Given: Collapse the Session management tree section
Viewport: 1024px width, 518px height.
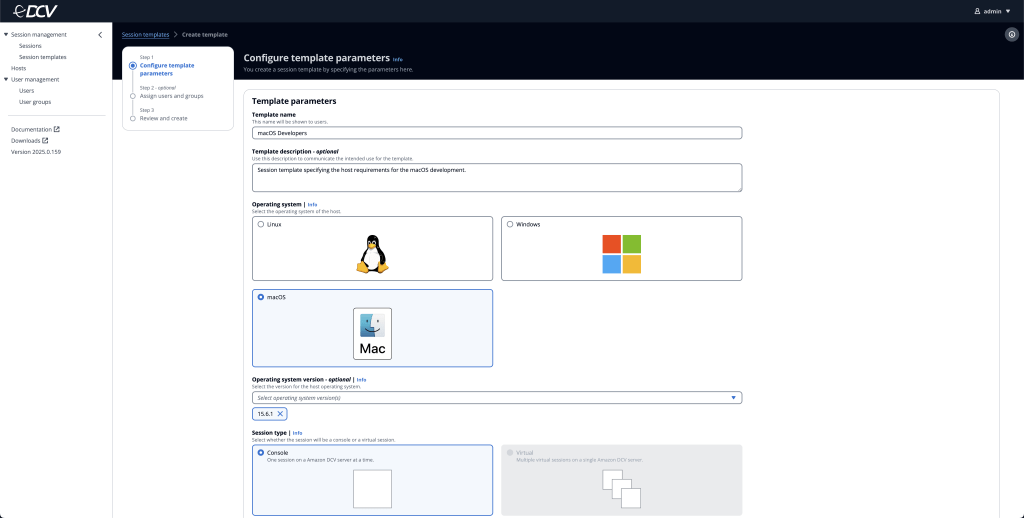Looking at the screenshot, I should [x=6, y=35].
